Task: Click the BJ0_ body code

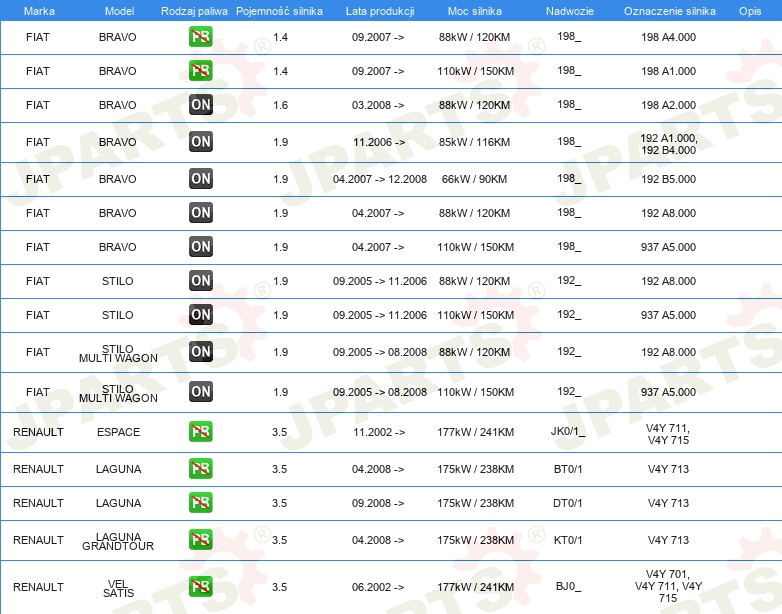Action: coord(568,586)
